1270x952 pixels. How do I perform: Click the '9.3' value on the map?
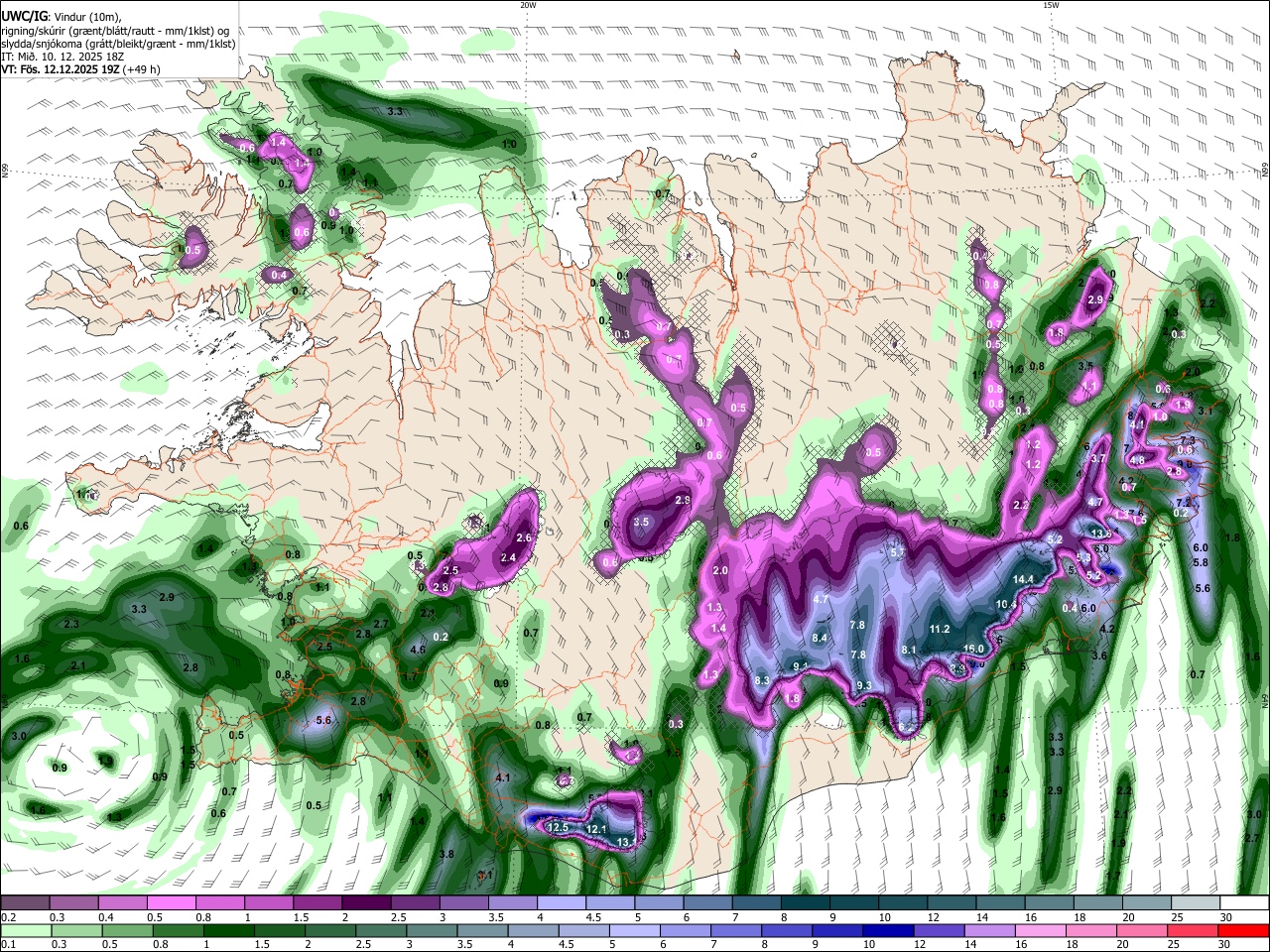(864, 686)
